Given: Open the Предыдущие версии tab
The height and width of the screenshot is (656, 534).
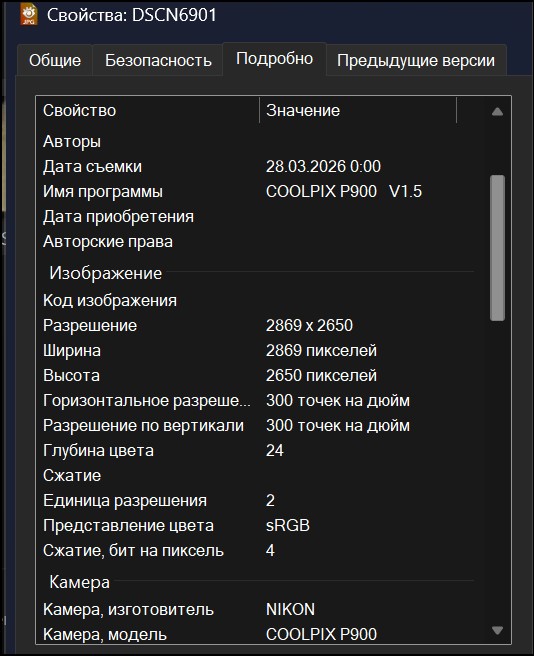Looking at the screenshot, I should [x=416, y=60].
